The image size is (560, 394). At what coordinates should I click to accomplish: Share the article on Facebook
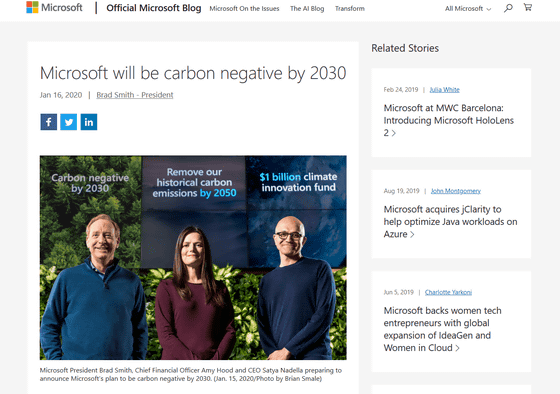[49, 122]
